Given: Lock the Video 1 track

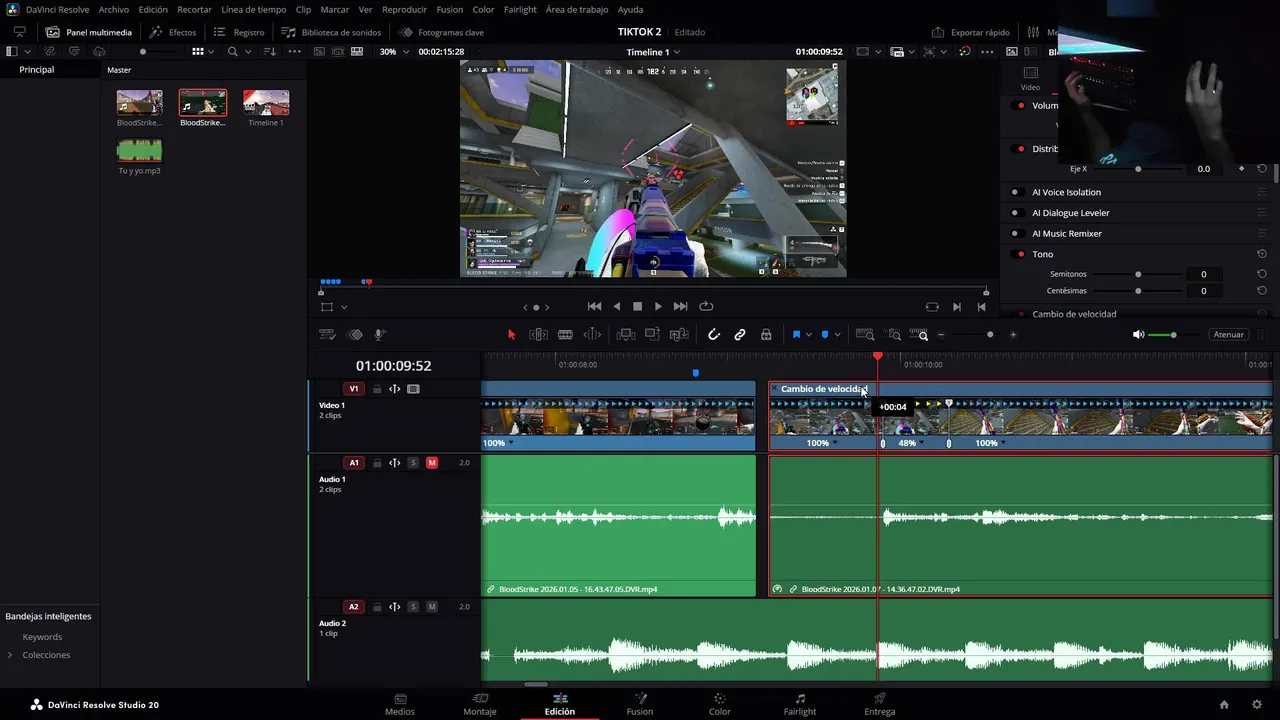Looking at the screenshot, I should (x=377, y=389).
